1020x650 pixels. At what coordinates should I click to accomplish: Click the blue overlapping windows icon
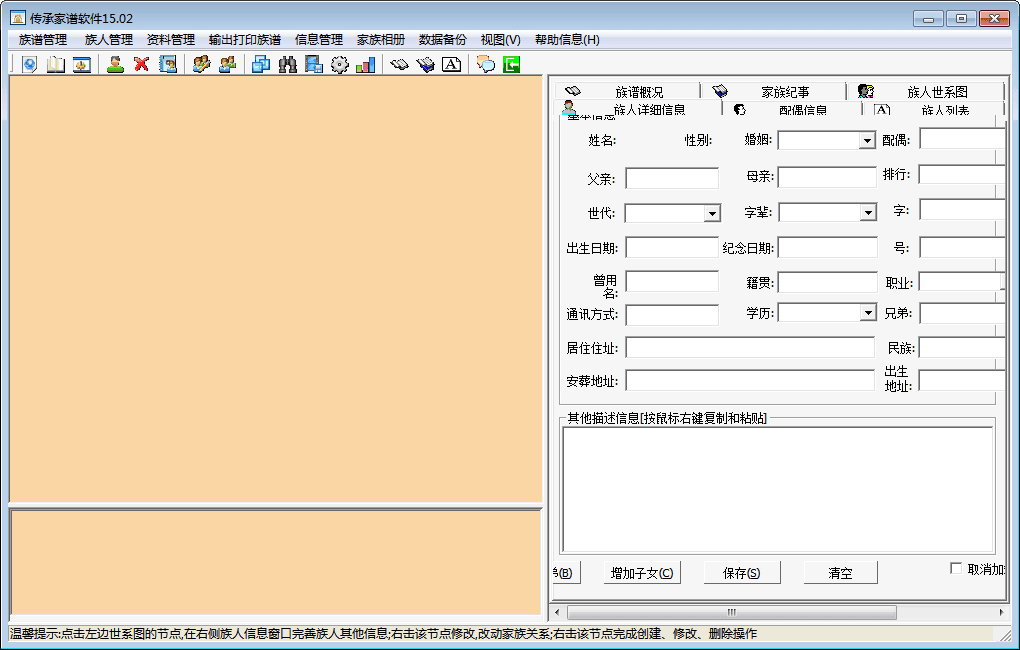coord(262,64)
